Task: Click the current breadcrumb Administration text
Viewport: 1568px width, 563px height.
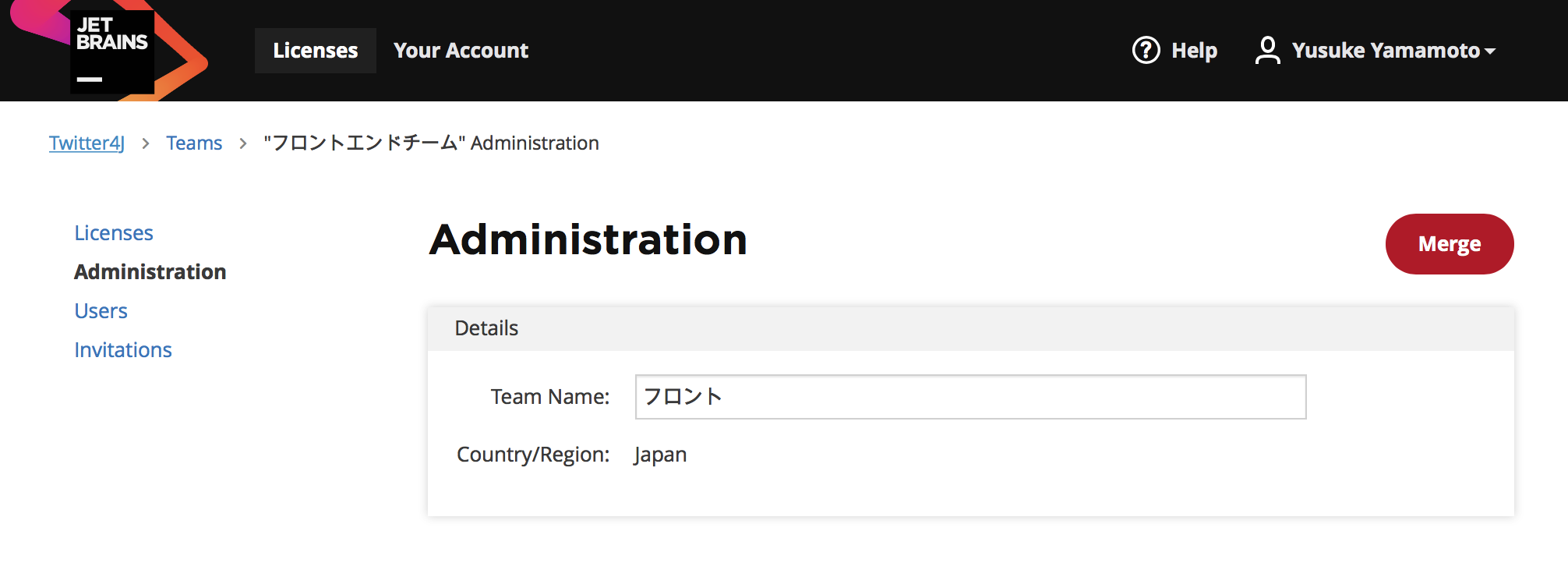Action: 431,143
